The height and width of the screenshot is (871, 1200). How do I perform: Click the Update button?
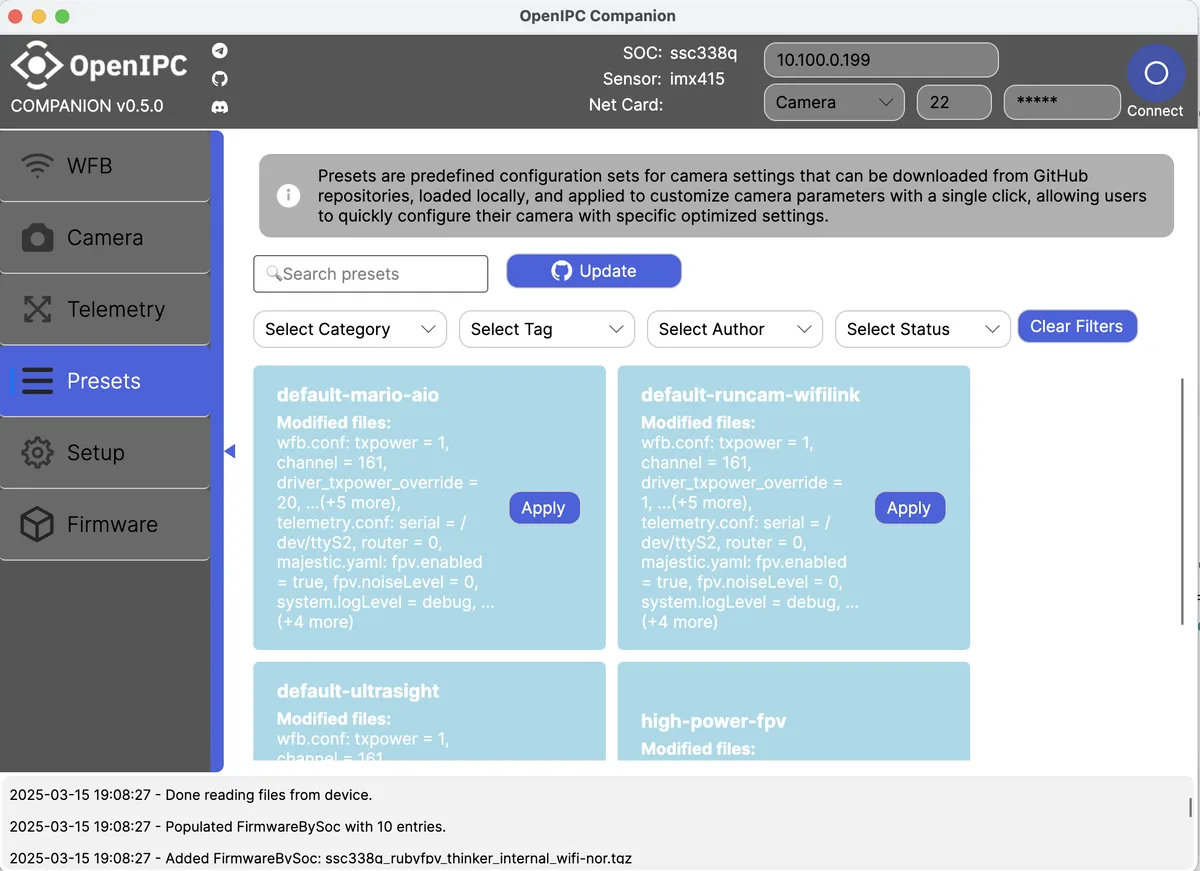[594, 271]
